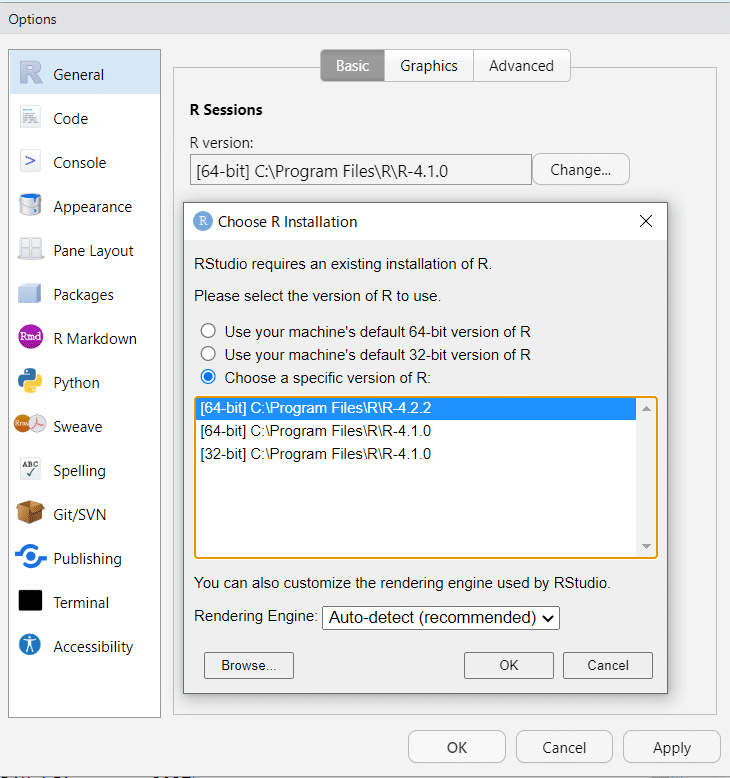This screenshot has height=778, width=730.
Task: Open the Terminal options section
Action: click(85, 602)
